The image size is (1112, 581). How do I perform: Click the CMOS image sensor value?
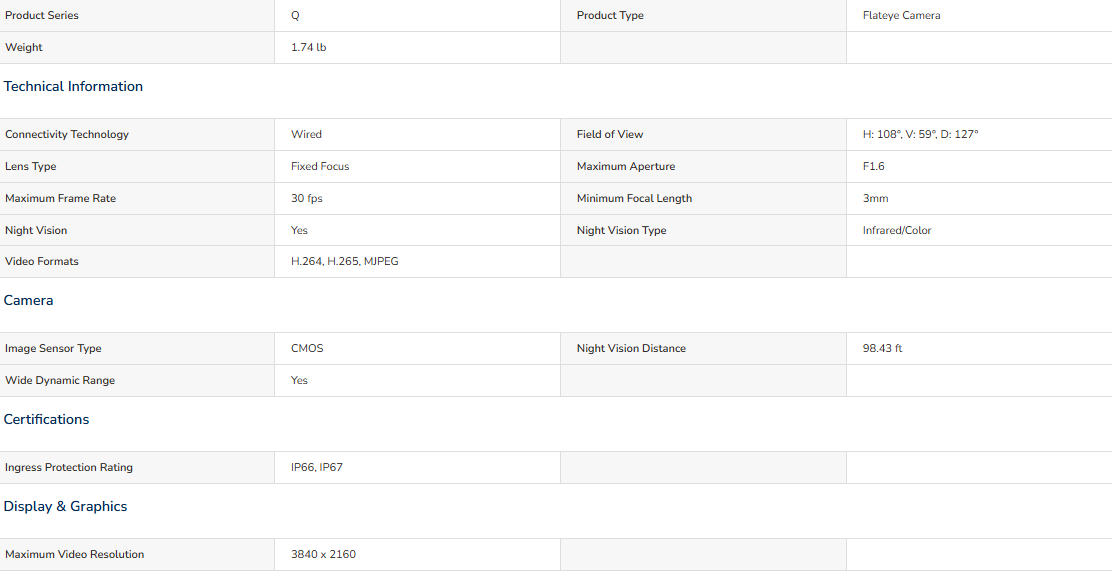307,349
